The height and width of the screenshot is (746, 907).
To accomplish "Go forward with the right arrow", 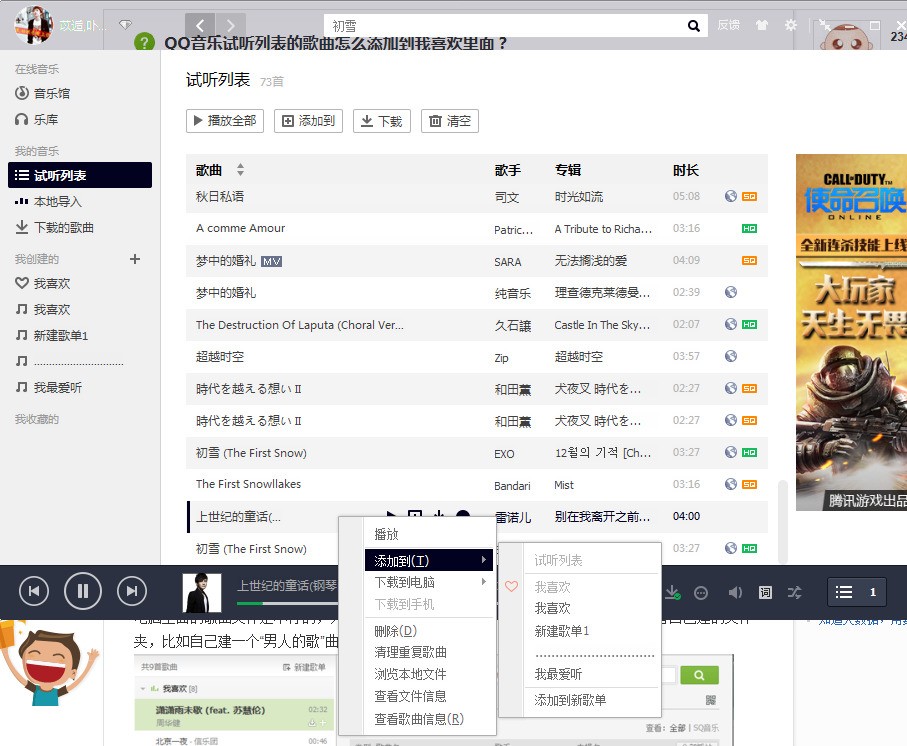I will point(231,25).
